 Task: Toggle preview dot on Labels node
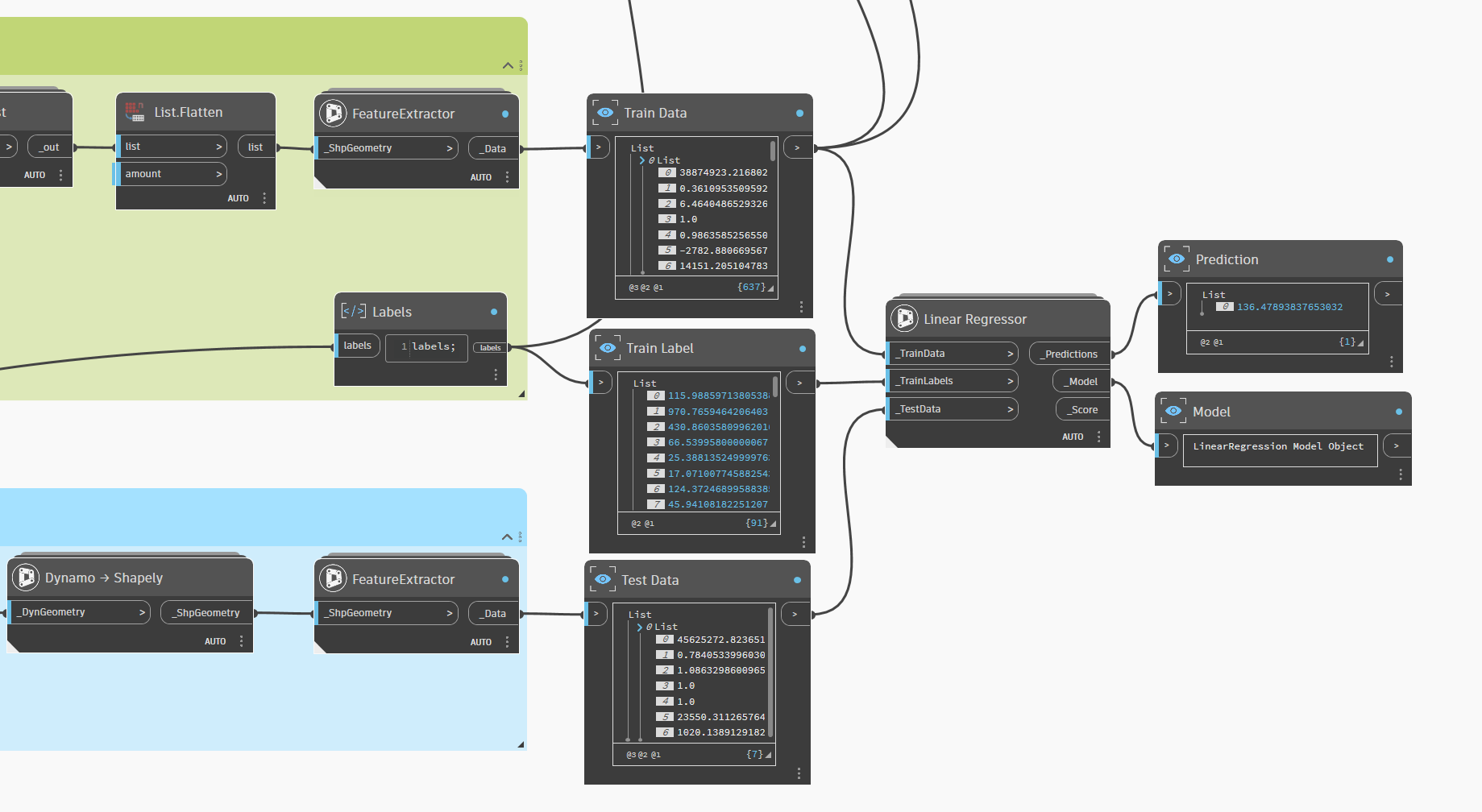pyautogui.click(x=494, y=312)
